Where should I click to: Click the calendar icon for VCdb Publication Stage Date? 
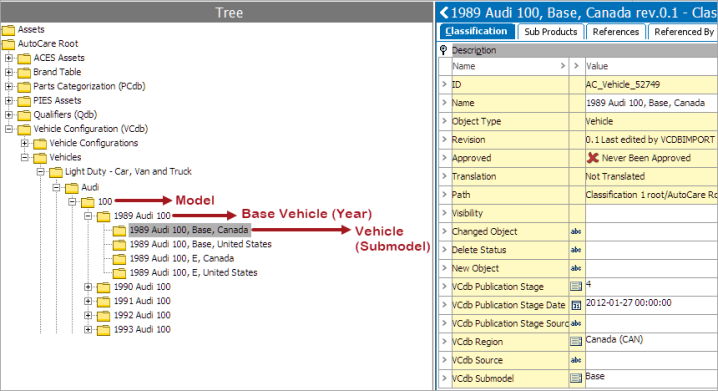pyautogui.click(x=576, y=305)
